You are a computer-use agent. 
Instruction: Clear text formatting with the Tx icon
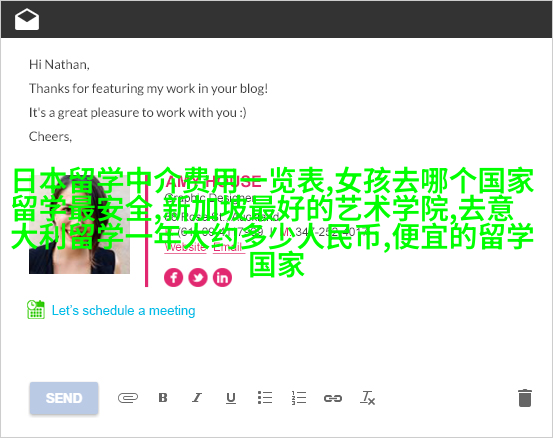[x=367, y=398]
